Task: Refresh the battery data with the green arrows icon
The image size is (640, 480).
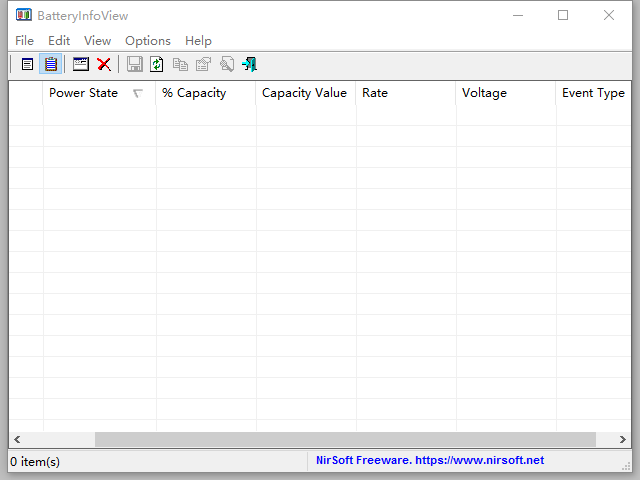Action: 157,64
